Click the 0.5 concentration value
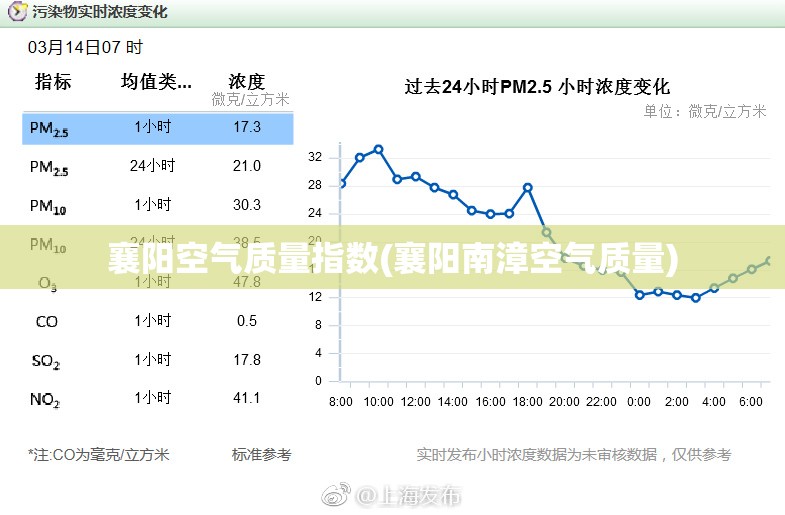Viewport: 785px width, 515px height. point(247,321)
